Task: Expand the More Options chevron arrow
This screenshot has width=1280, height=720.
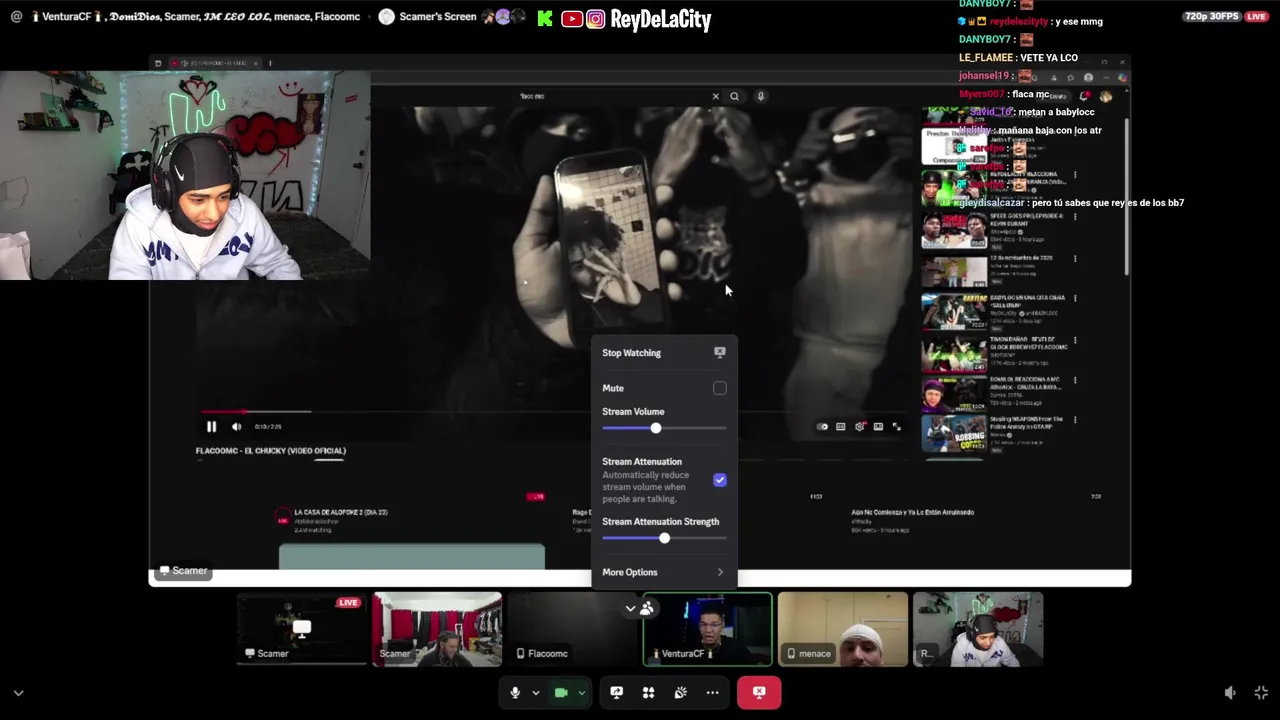Action: pos(720,572)
